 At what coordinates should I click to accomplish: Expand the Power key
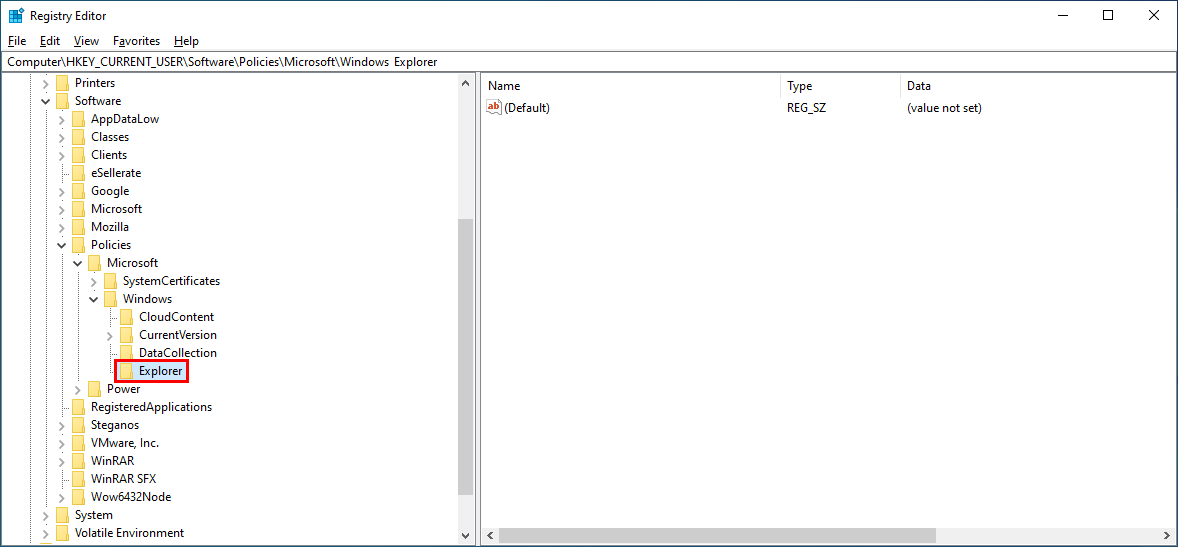point(77,389)
